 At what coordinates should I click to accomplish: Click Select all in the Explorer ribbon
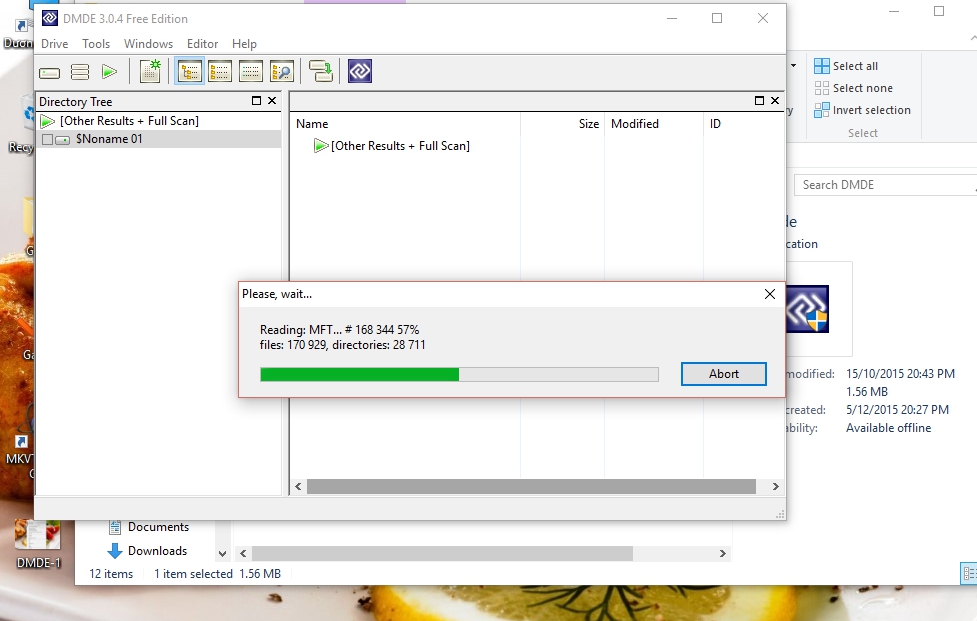[x=846, y=66]
